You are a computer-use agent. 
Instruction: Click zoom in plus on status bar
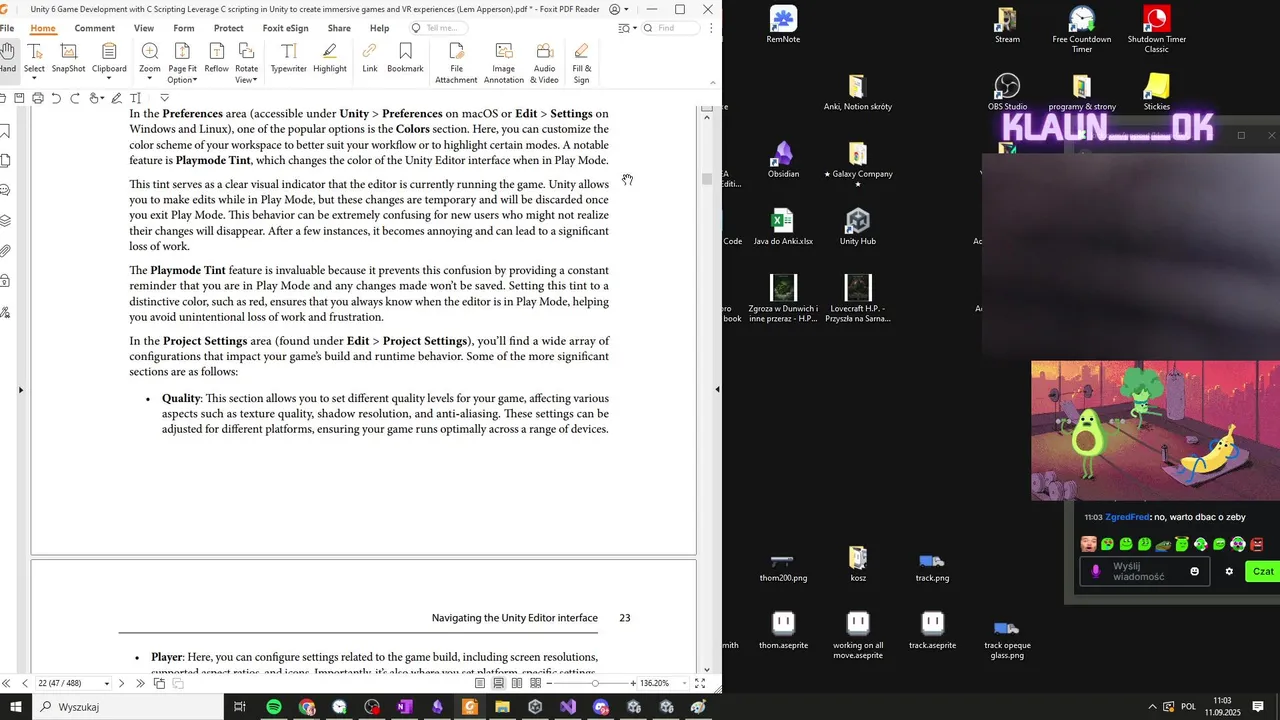[633, 683]
